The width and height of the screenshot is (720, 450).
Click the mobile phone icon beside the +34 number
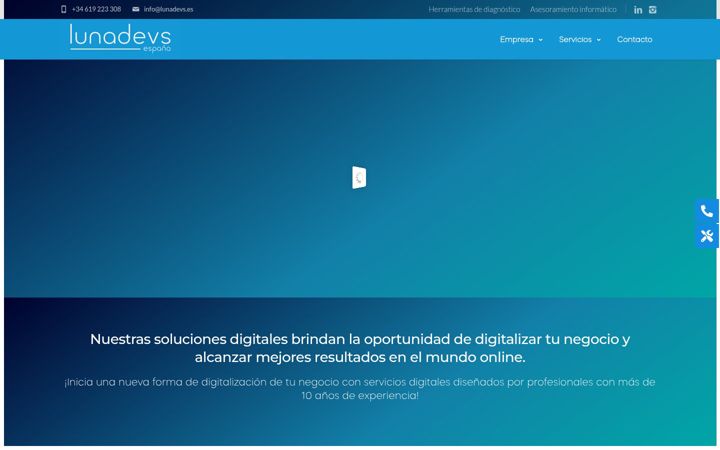(63, 9)
